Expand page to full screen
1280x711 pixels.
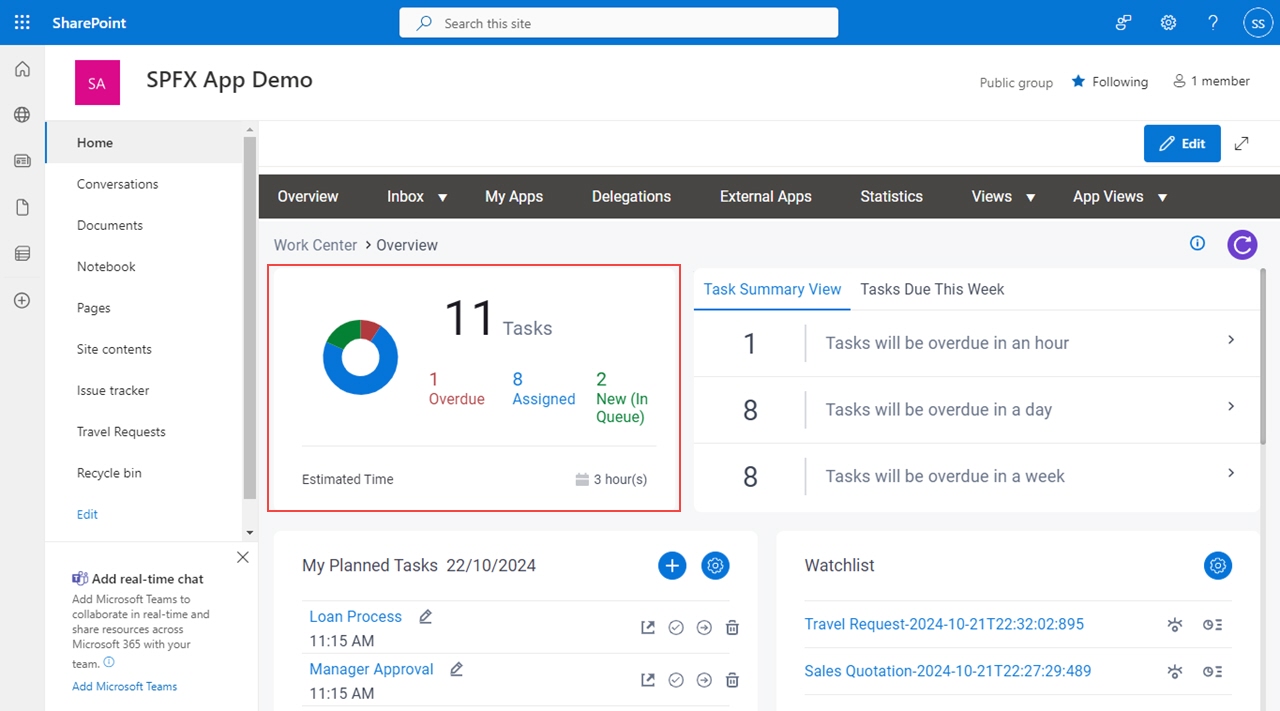[1241, 143]
